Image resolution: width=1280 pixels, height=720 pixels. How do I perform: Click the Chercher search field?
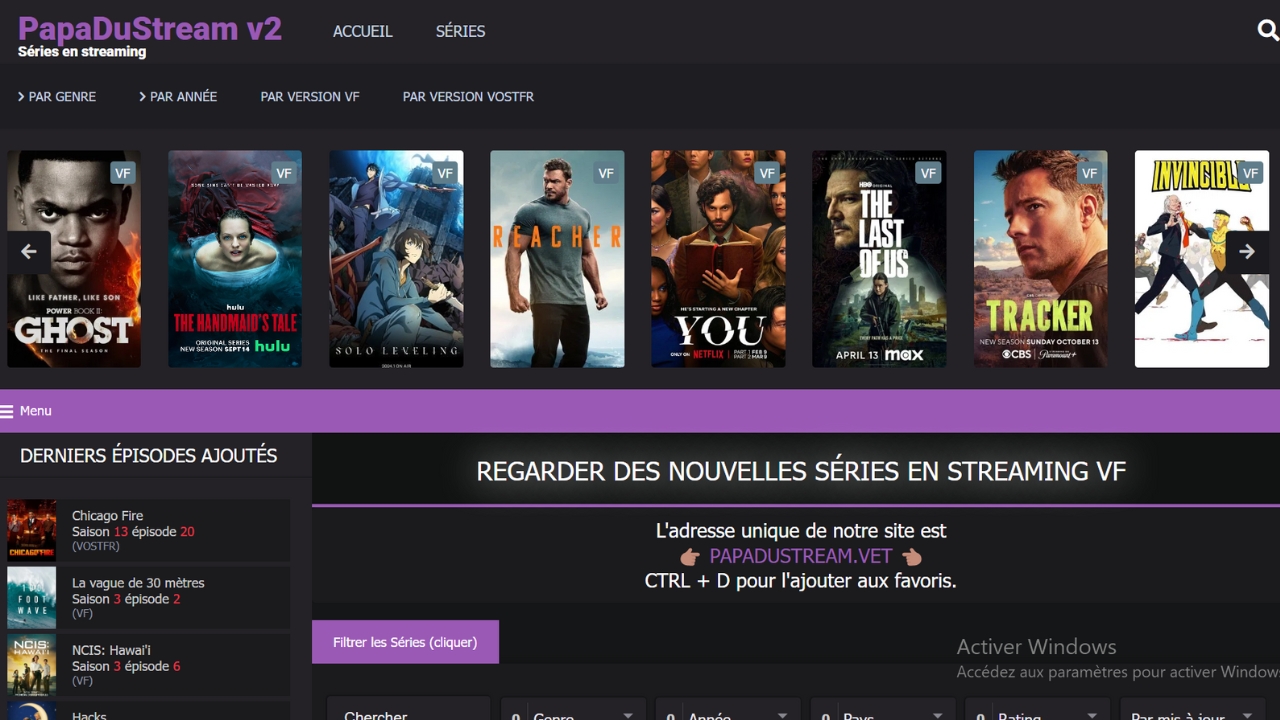[408, 713]
